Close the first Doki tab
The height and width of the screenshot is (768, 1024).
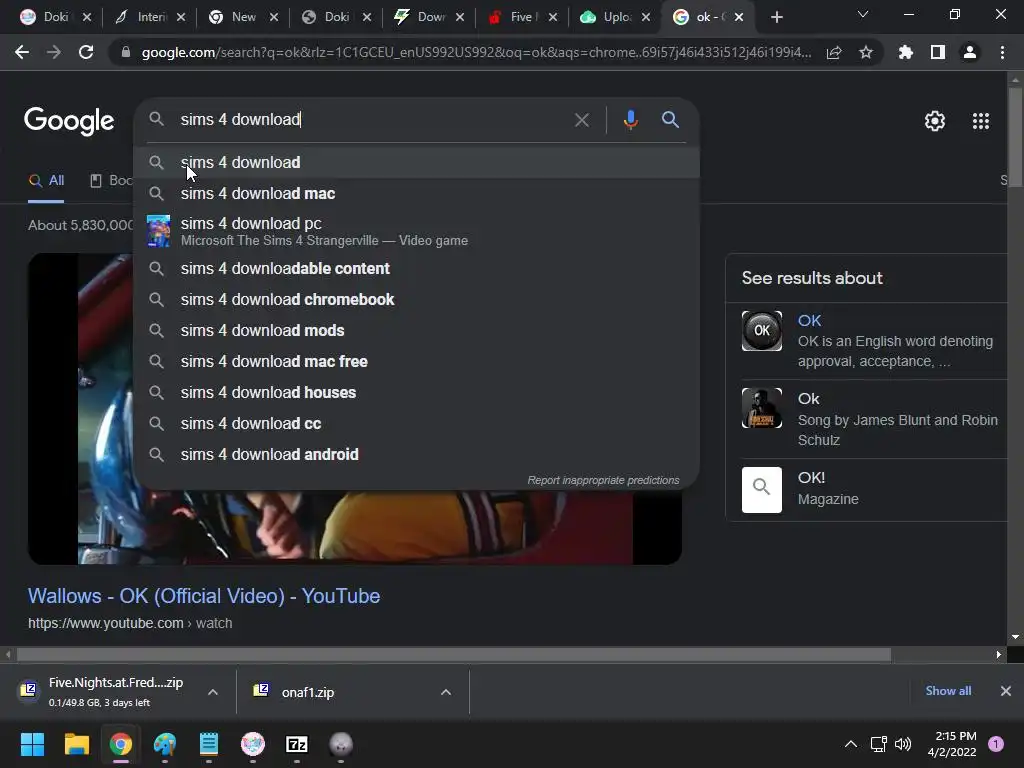tap(87, 17)
